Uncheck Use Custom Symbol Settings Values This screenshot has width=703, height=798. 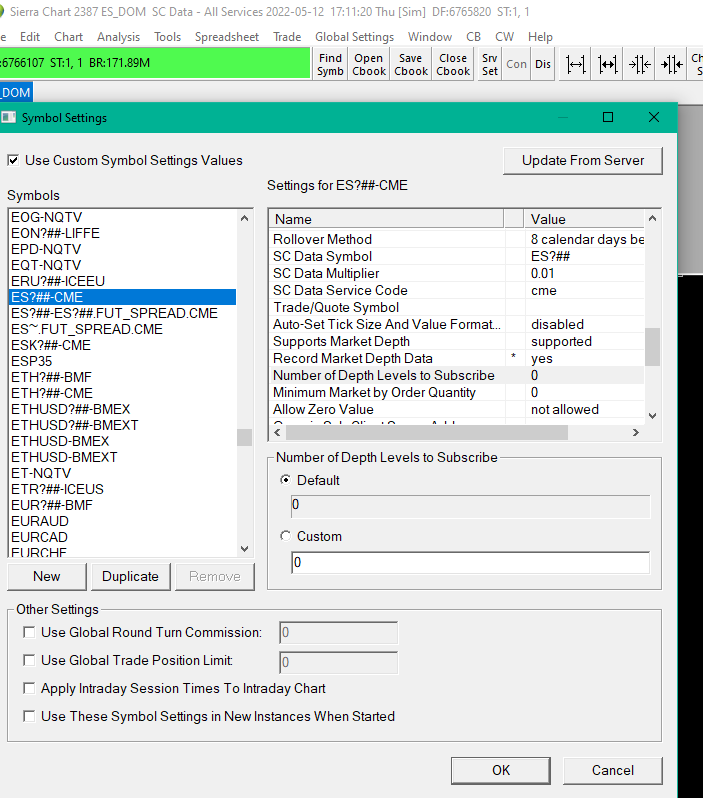tap(14, 160)
